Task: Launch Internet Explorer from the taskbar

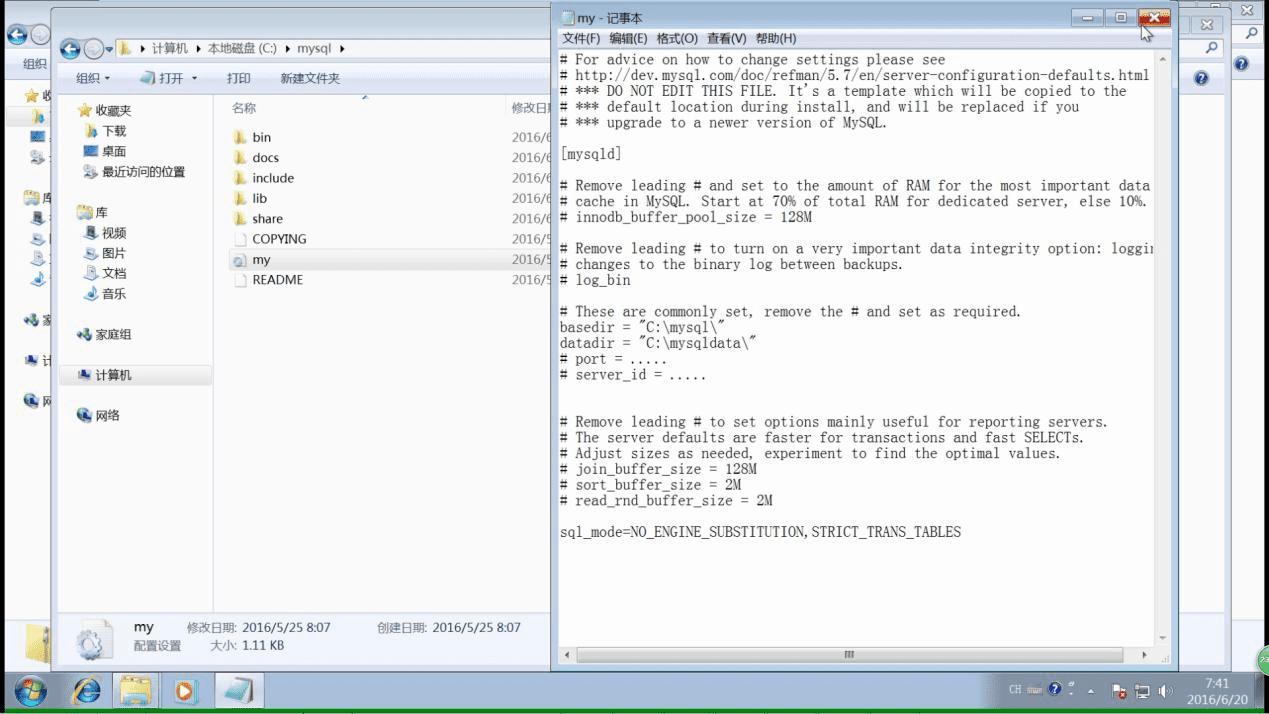Action: click(85, 690)
